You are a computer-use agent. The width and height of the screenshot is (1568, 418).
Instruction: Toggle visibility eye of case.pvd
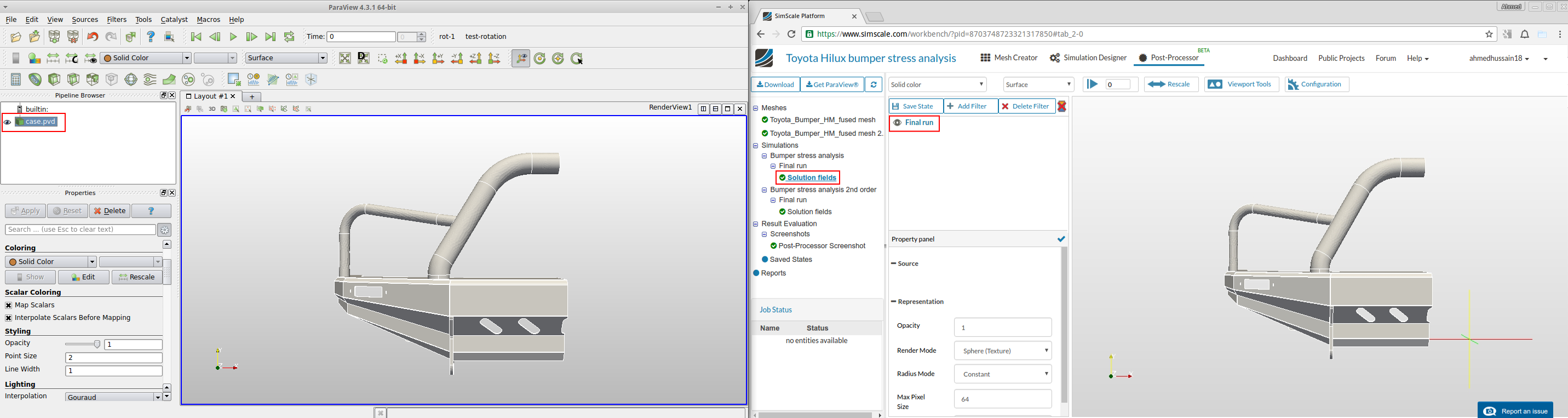click(x=7, y=122)
